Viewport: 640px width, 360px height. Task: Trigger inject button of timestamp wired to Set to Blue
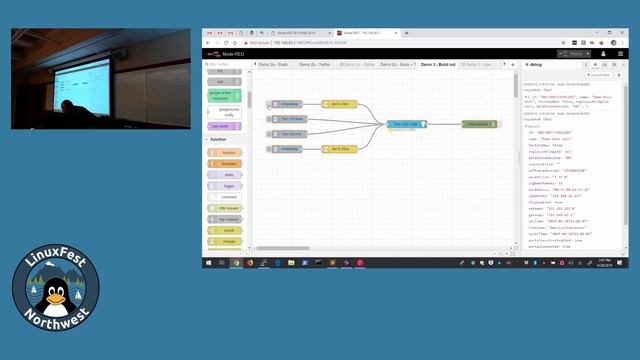click(269, 149)
